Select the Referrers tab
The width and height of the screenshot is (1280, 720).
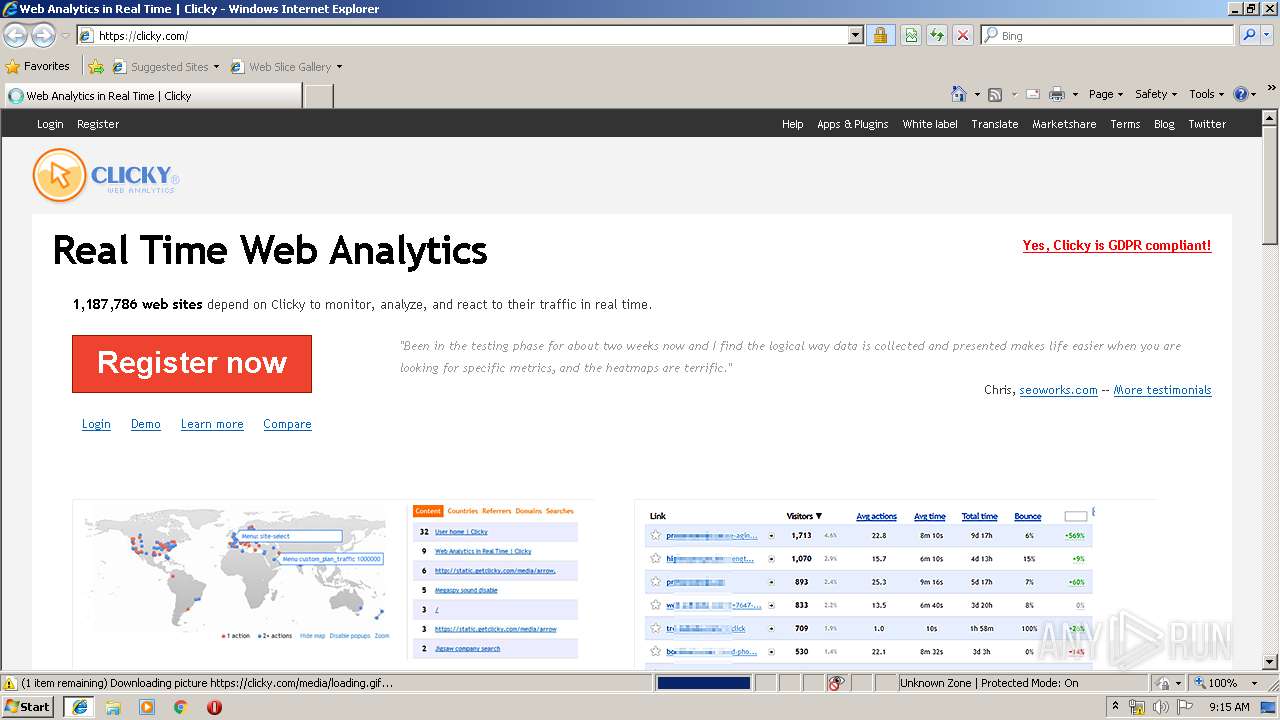click(497, 511)
